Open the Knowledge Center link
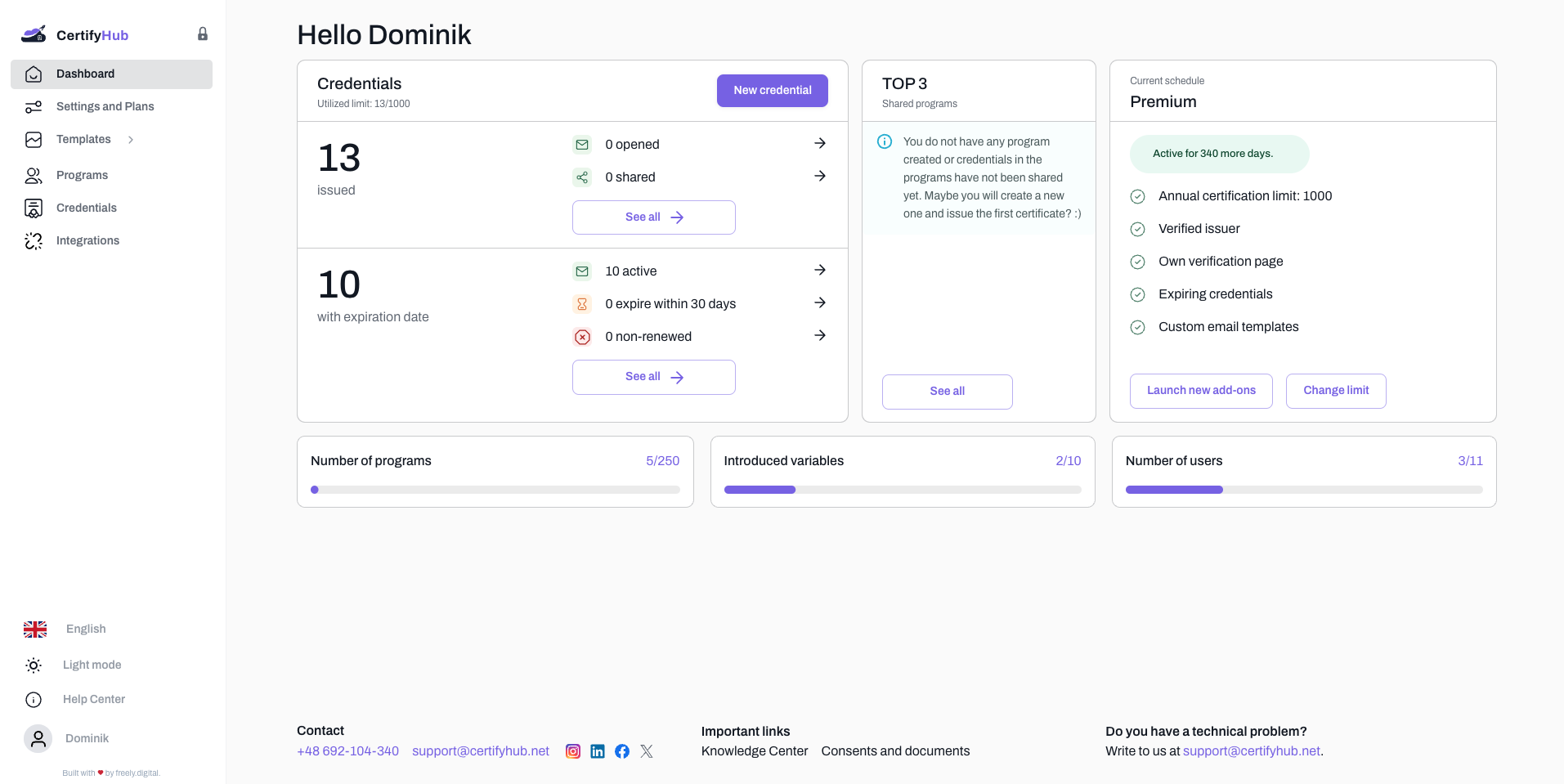The width and height of the screenshot is (1564, 784). pos(754,751)
